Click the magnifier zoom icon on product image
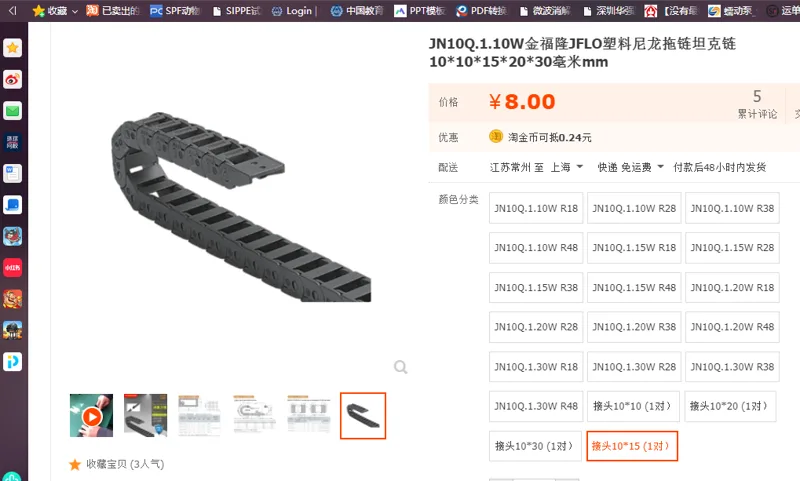 401,367
